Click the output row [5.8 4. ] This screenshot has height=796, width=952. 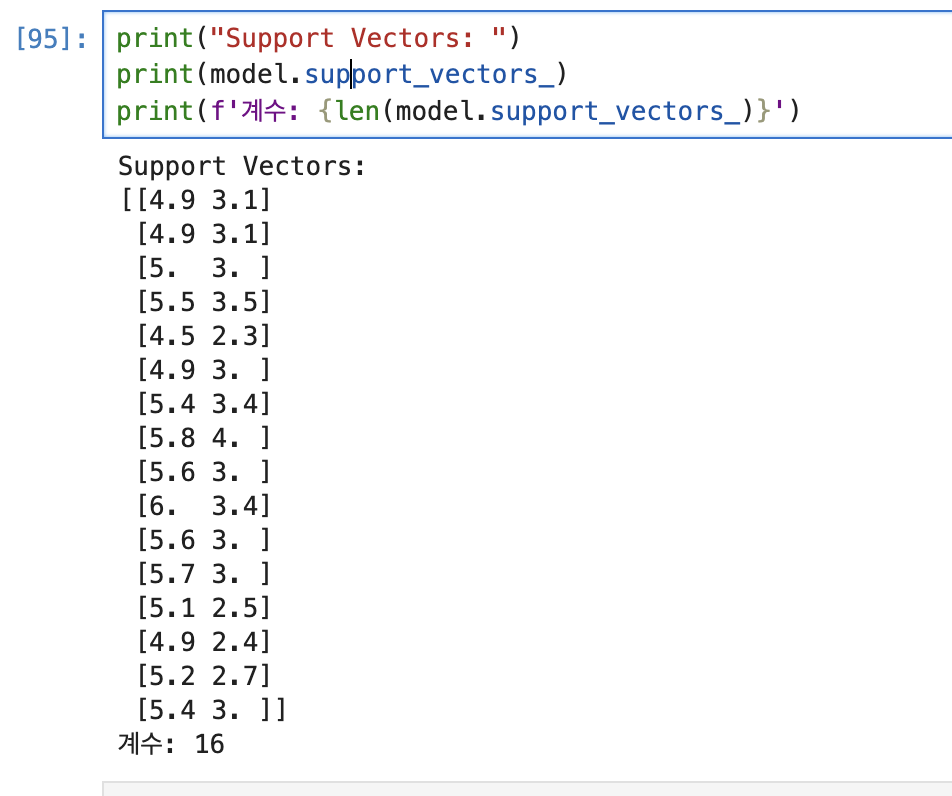coord(203,438)
